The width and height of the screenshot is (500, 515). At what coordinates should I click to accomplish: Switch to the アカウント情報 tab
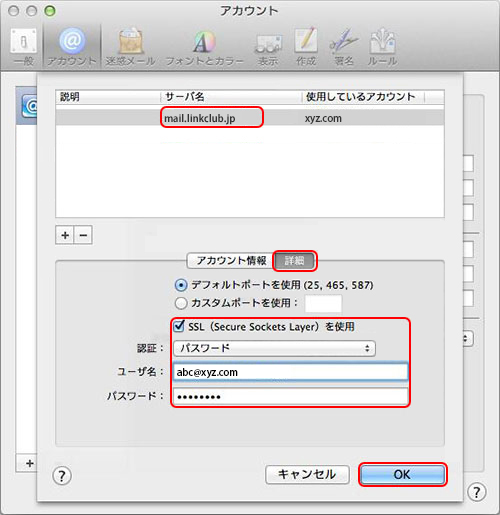click(231, 260)
